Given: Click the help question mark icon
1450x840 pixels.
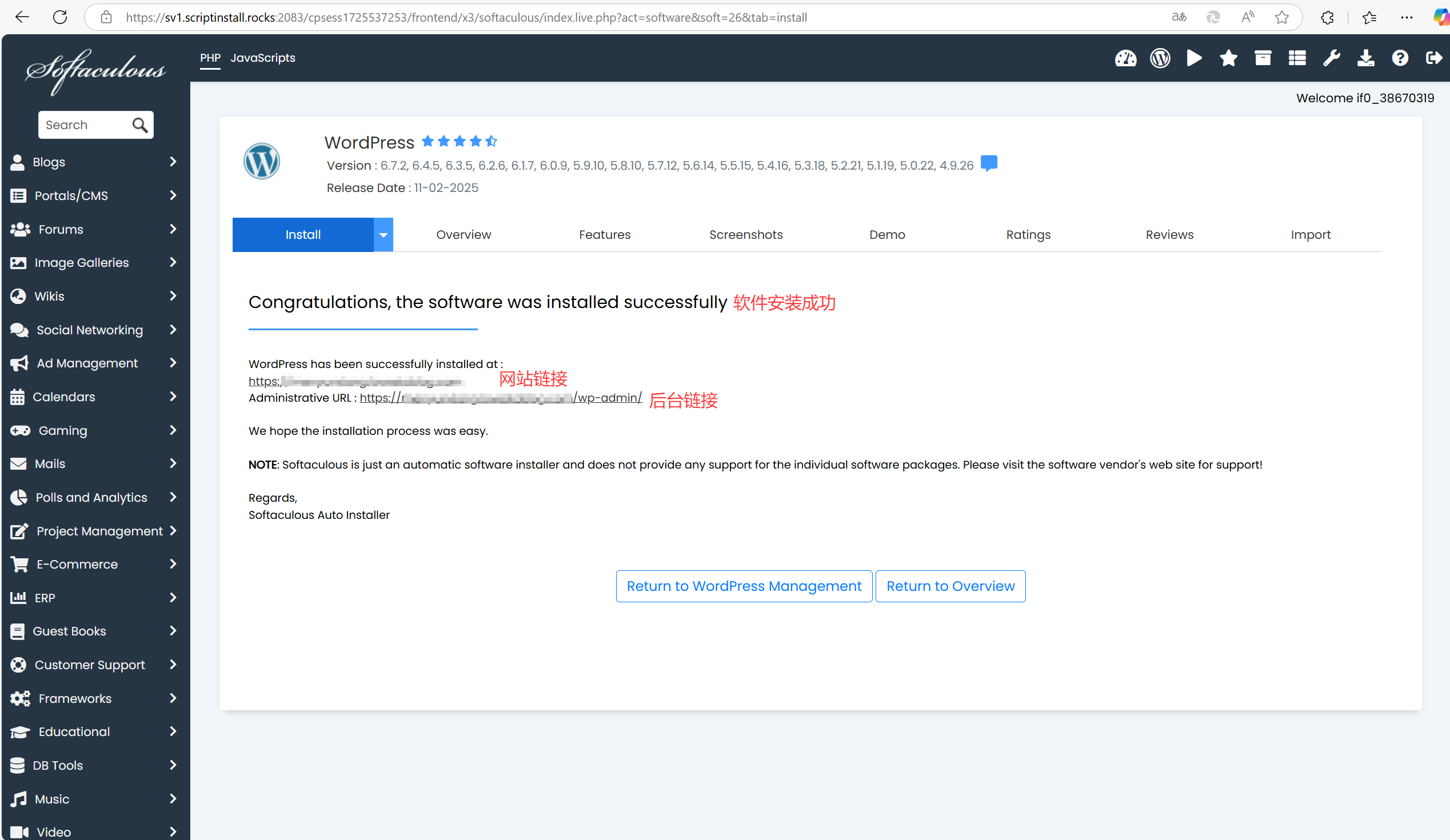Looking at the screenshot, I should click(x=1399, y=58).
